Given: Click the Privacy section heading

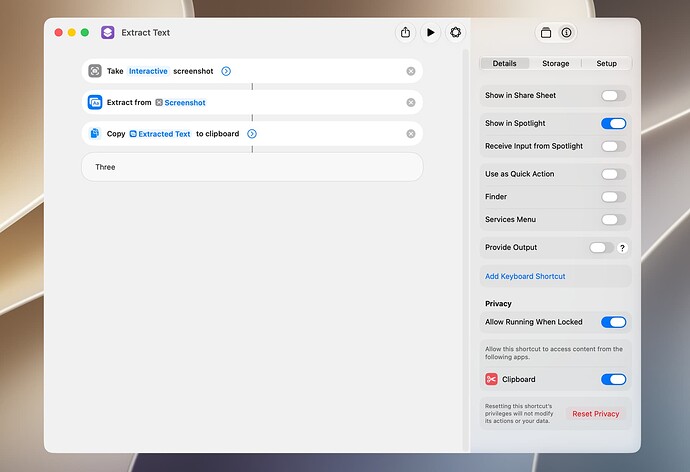Looking at the screenshot, I should point(498,304).
